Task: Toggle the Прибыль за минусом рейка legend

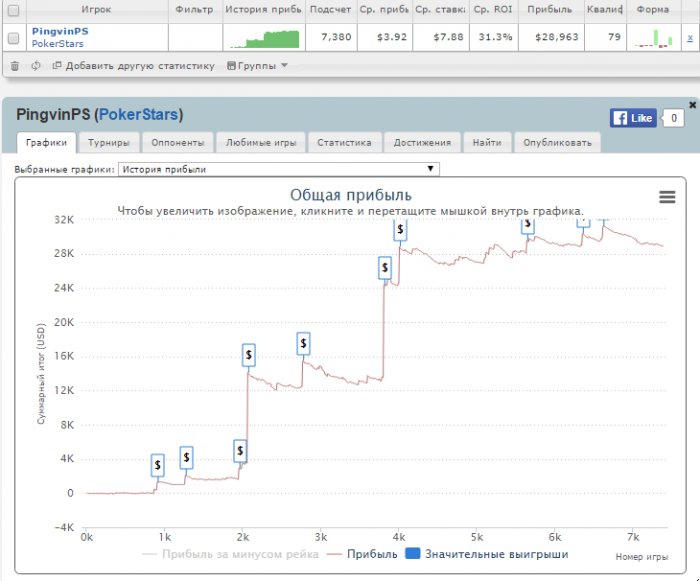Action: (x=230, y=554)
